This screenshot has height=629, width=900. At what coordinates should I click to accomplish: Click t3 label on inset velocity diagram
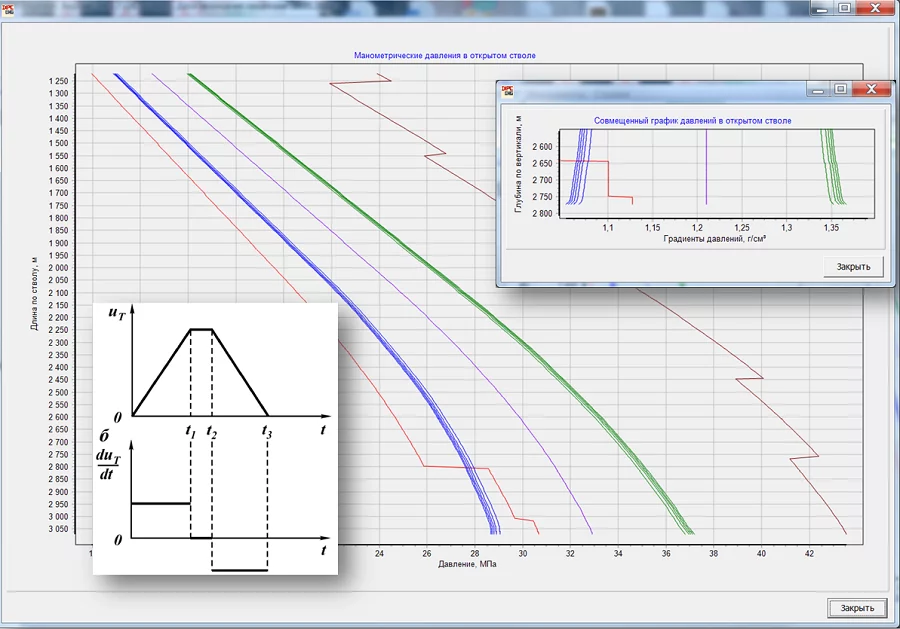click(x=267, y=430)
